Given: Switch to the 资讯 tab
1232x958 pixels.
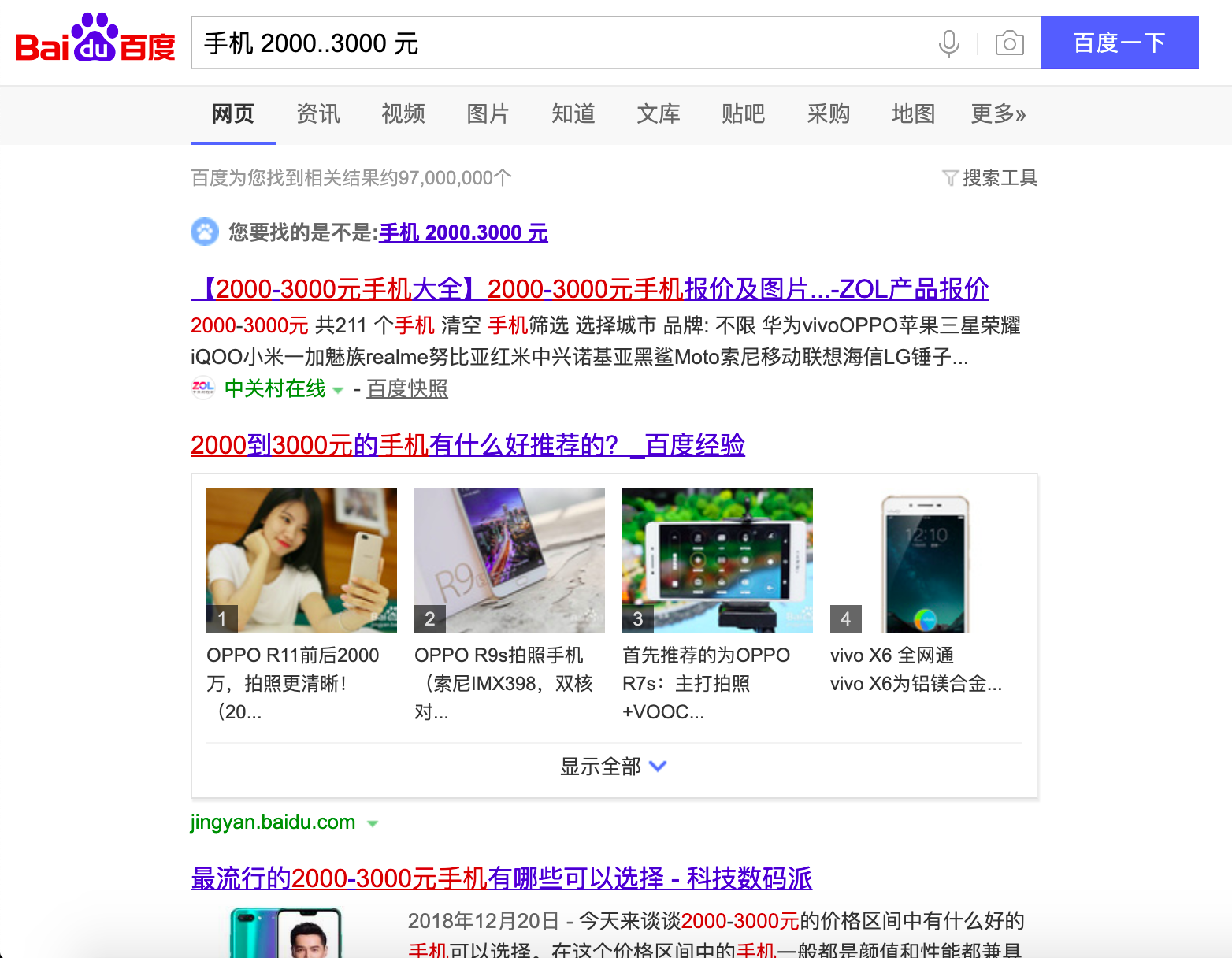Looking at the screenshot, I should [318, 114].
